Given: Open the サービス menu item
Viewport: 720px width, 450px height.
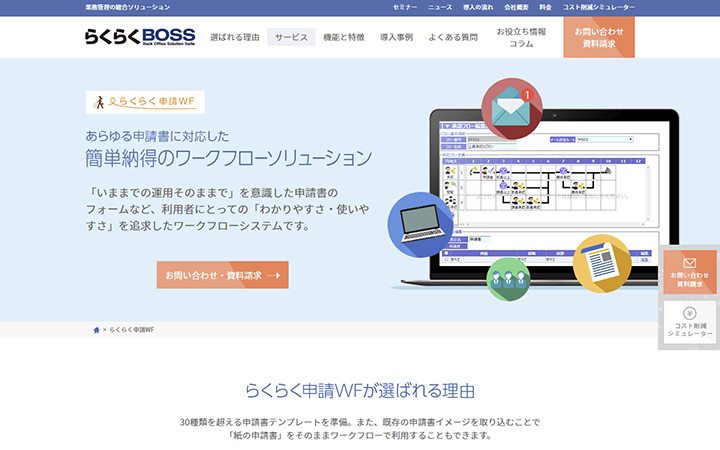Looking at the screenshot, I should coord(291,37).
